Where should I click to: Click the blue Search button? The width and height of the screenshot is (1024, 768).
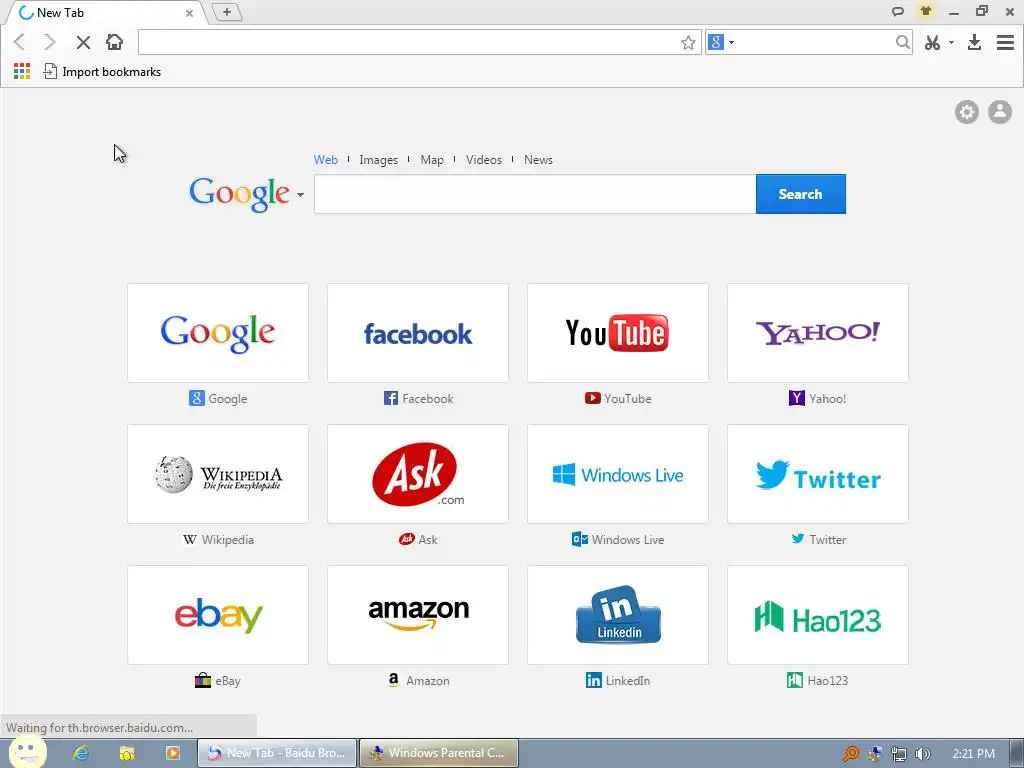click(801, 194)
